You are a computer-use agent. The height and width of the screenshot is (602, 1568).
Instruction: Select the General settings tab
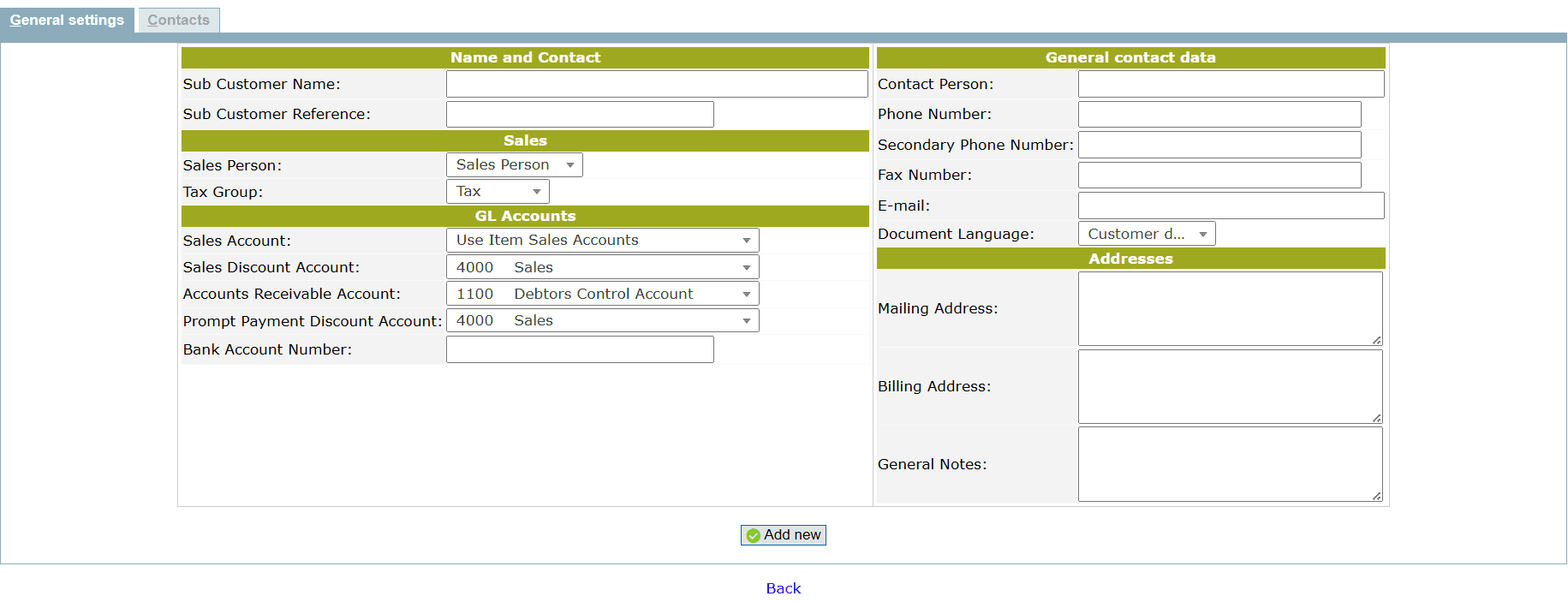click(x=67, y=20)
